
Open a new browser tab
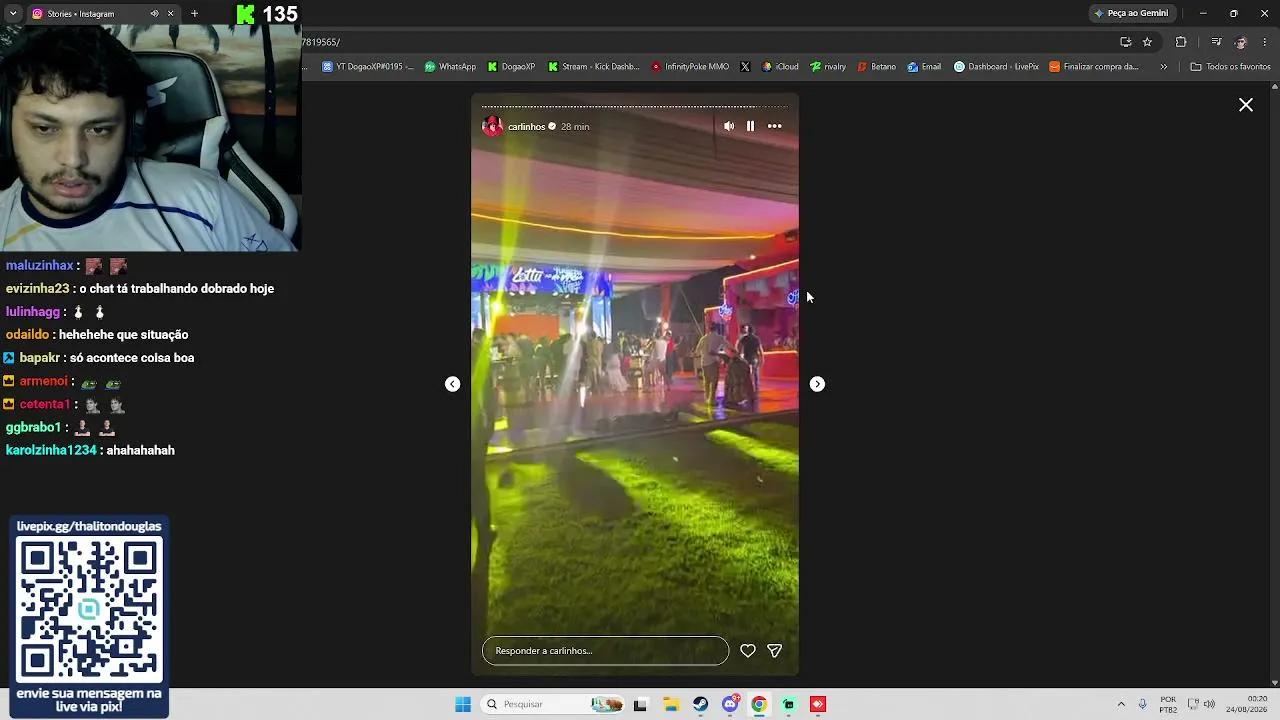click(x=194, y=14)
